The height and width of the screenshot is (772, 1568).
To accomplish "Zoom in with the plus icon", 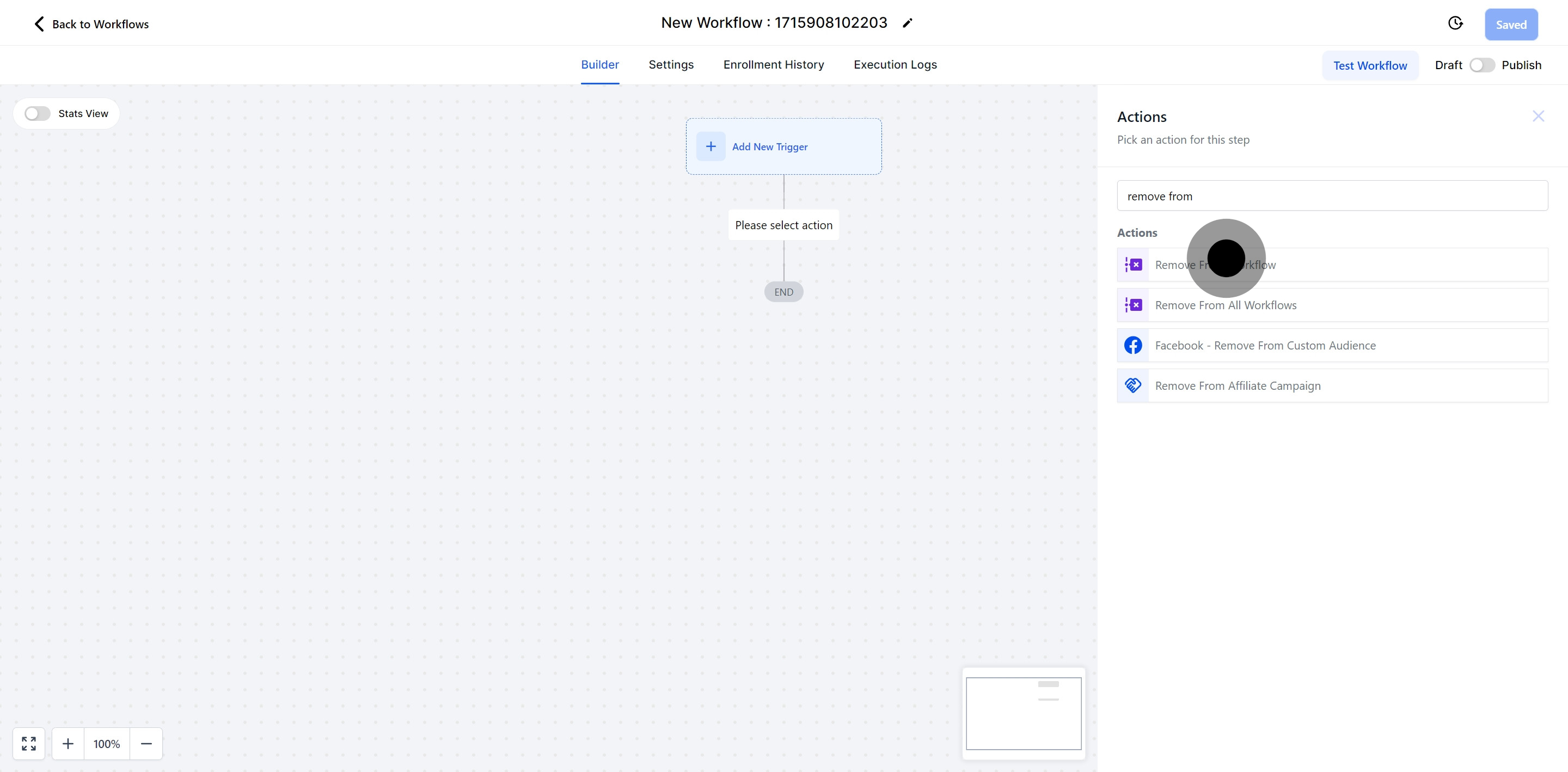I will [x=68, y=743].
